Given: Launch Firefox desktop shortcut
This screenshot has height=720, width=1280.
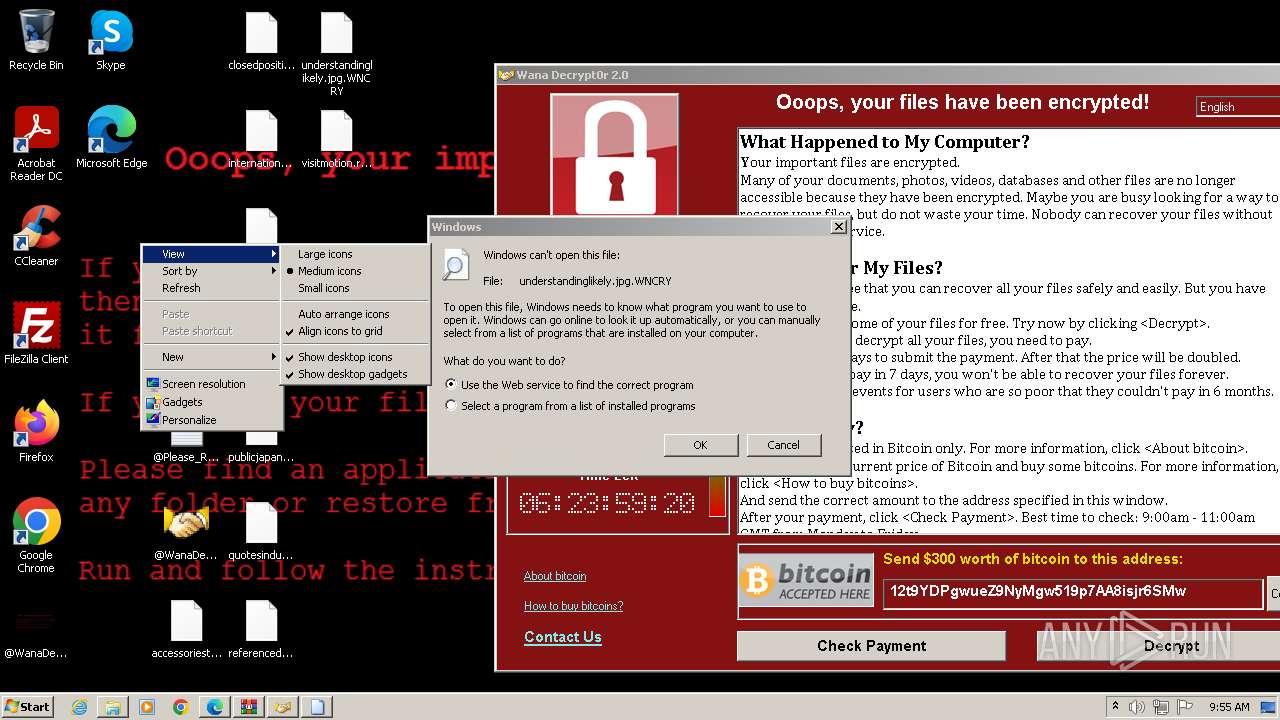Looking at the screenshot, I should 36,432.
